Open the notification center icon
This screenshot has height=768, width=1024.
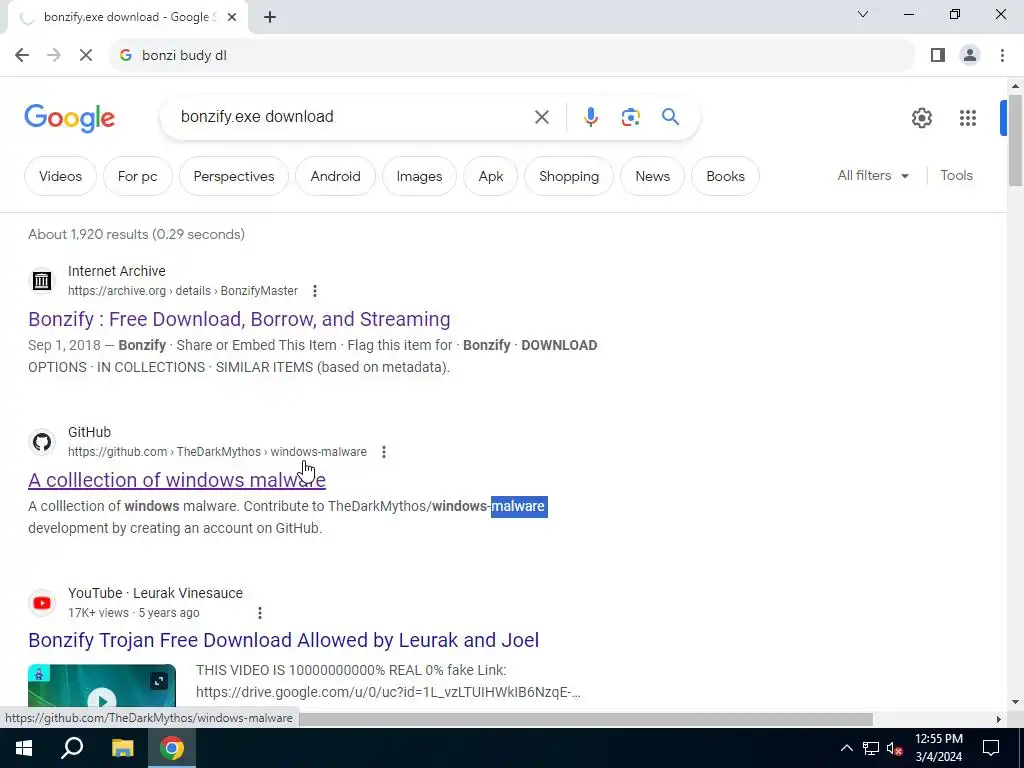991,748
